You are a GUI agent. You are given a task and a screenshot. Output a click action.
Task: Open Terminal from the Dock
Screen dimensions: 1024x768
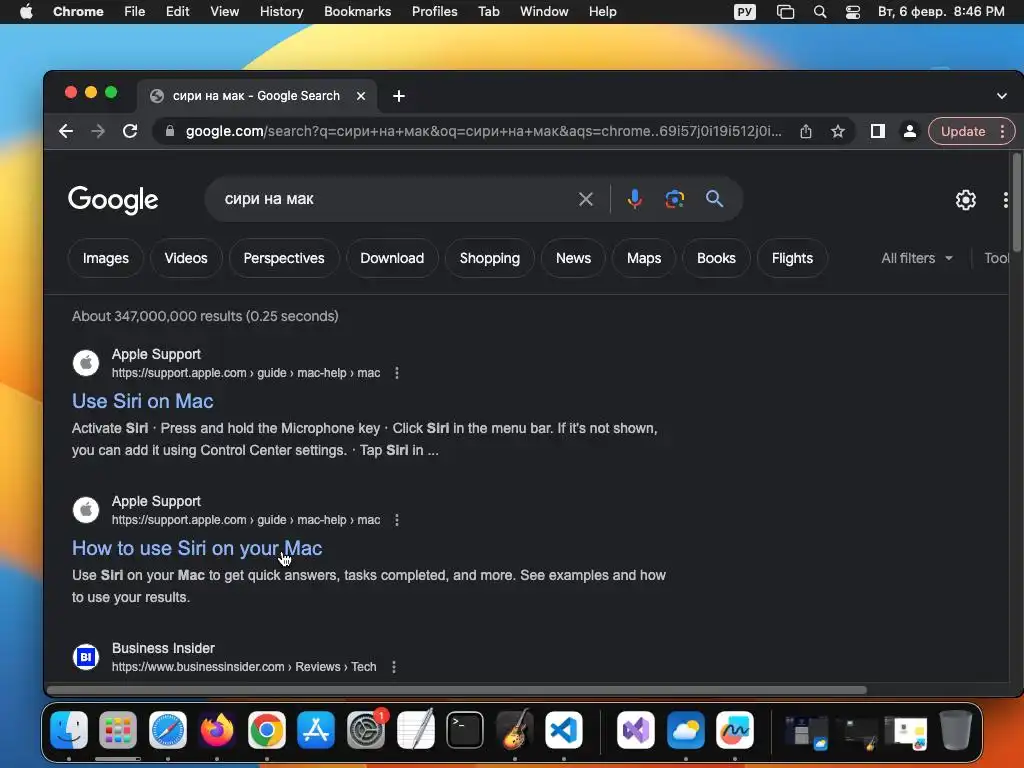pyautogui.click(x=465, y=730)
